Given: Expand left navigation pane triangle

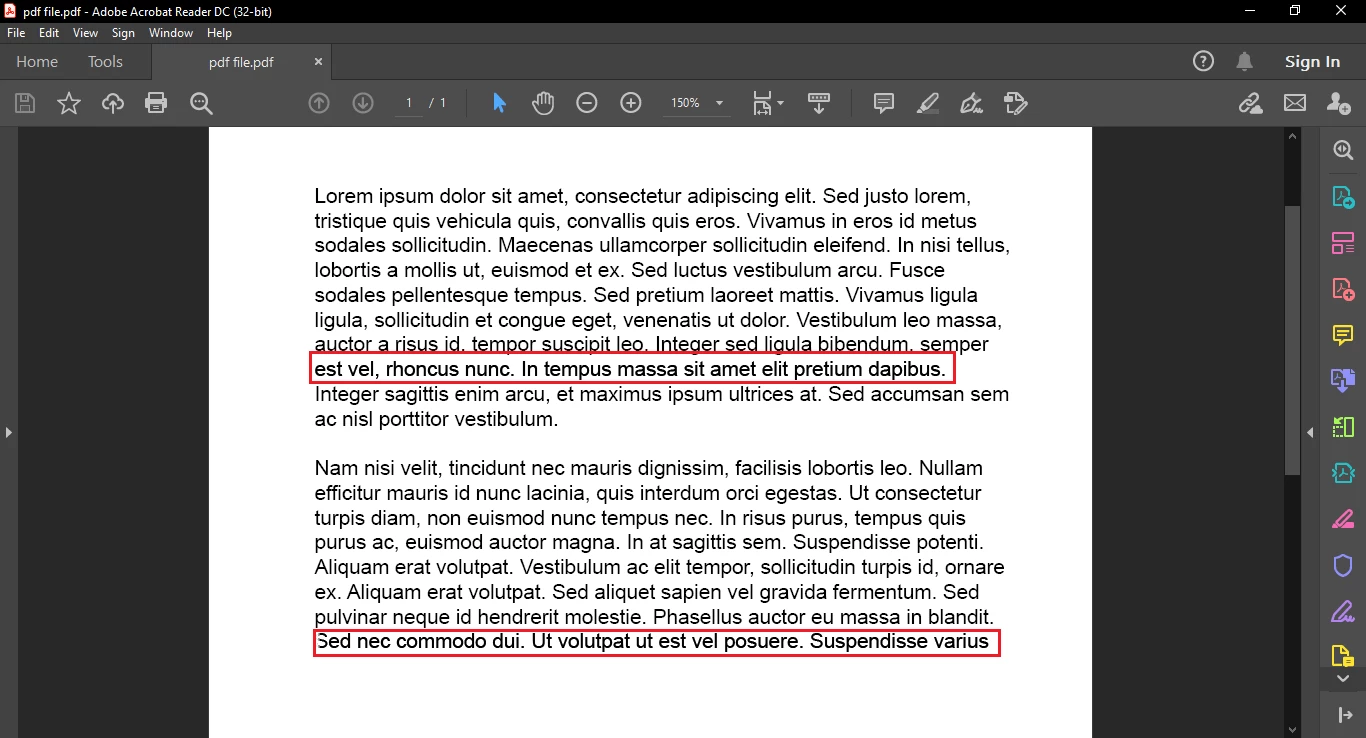Looking at the screenshot, I should pyautogui.click(x=8, y=432).
